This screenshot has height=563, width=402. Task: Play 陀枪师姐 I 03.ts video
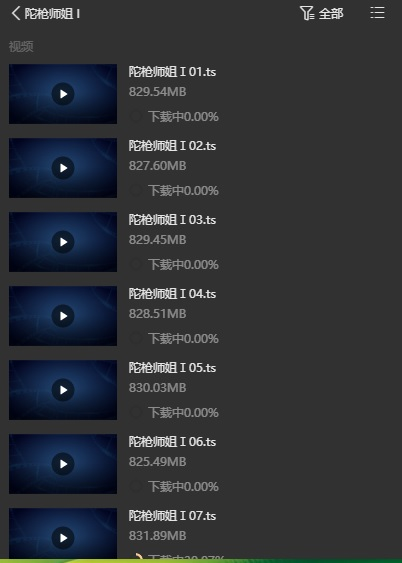coord(63,242)
